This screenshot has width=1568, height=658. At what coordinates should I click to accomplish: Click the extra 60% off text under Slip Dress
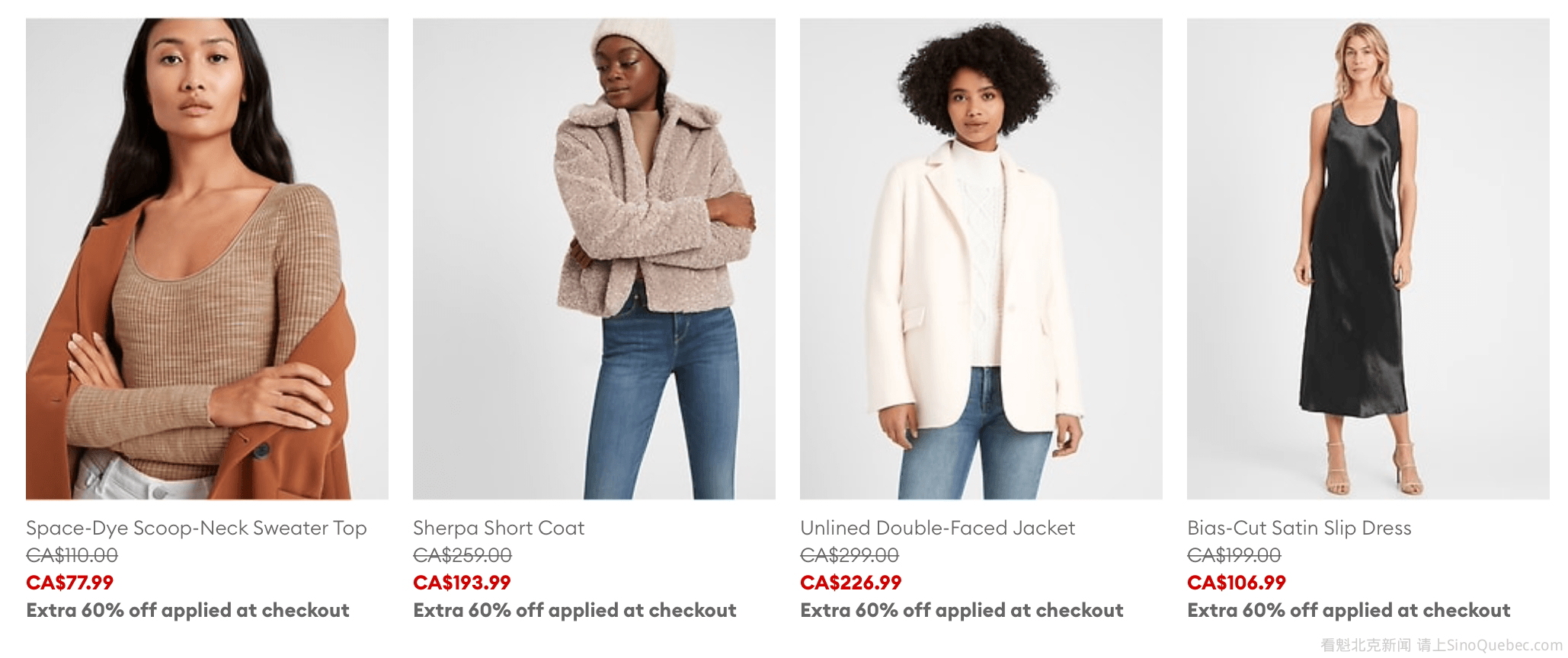[x=1349, y=610]
